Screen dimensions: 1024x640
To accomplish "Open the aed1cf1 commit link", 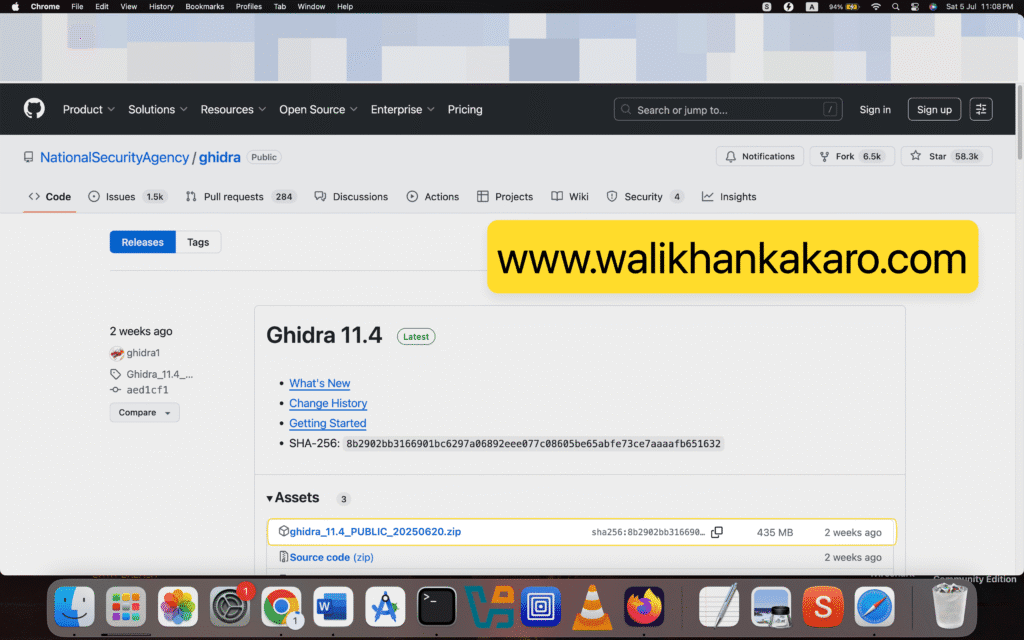I will (148, 390).
